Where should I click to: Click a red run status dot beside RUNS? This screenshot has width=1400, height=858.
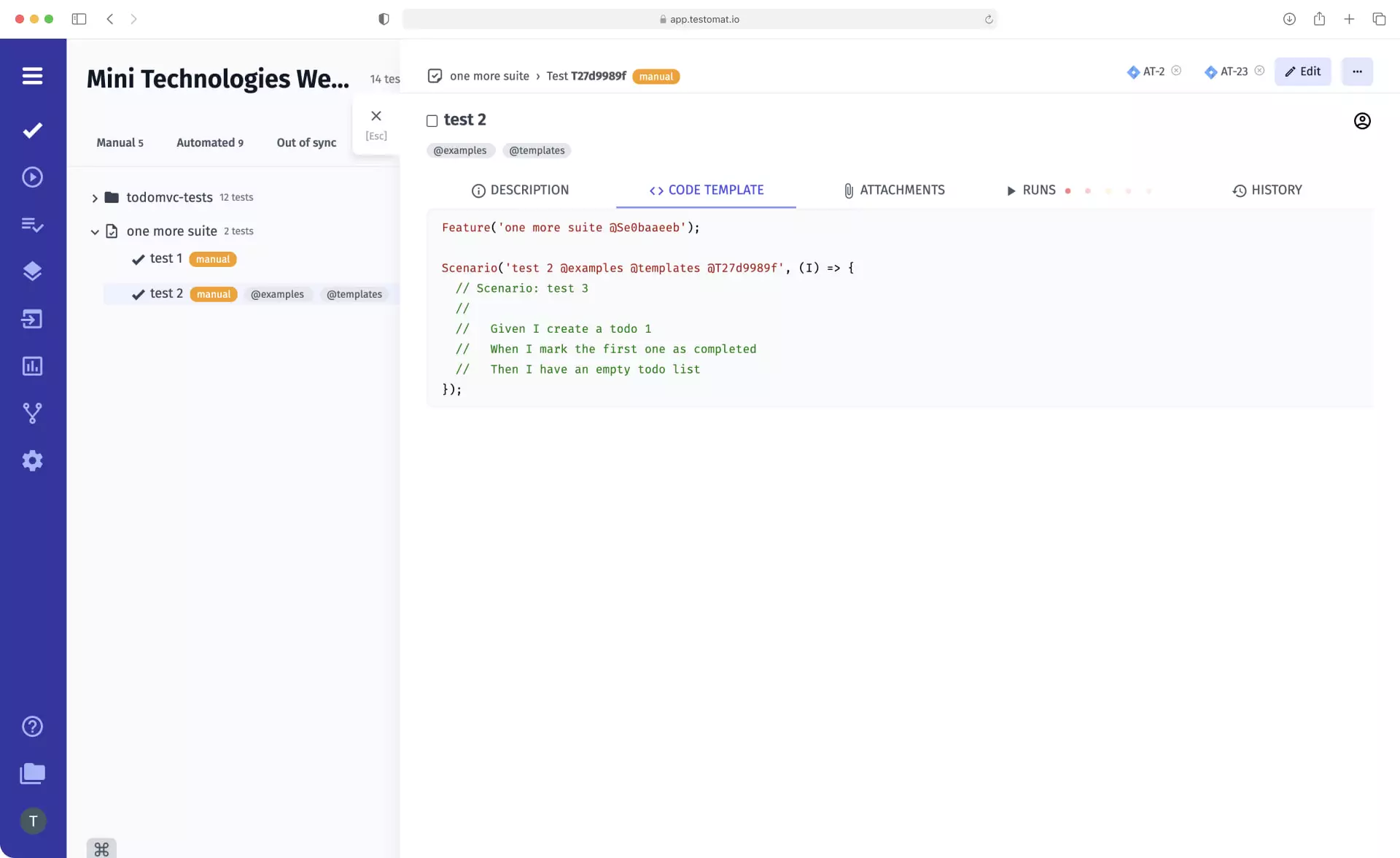point(1069,190)
